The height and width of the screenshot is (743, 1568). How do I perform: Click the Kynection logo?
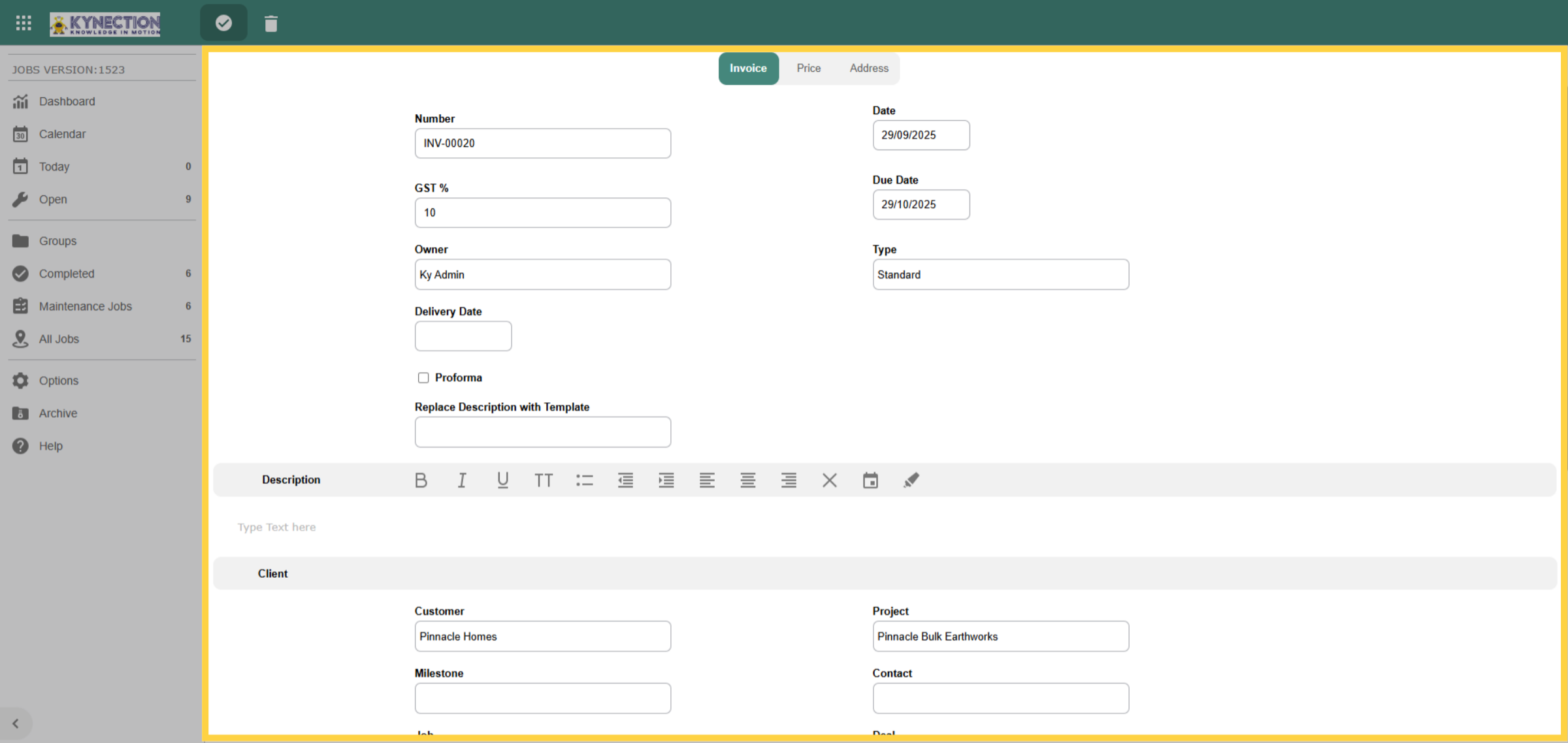point(105,24)
